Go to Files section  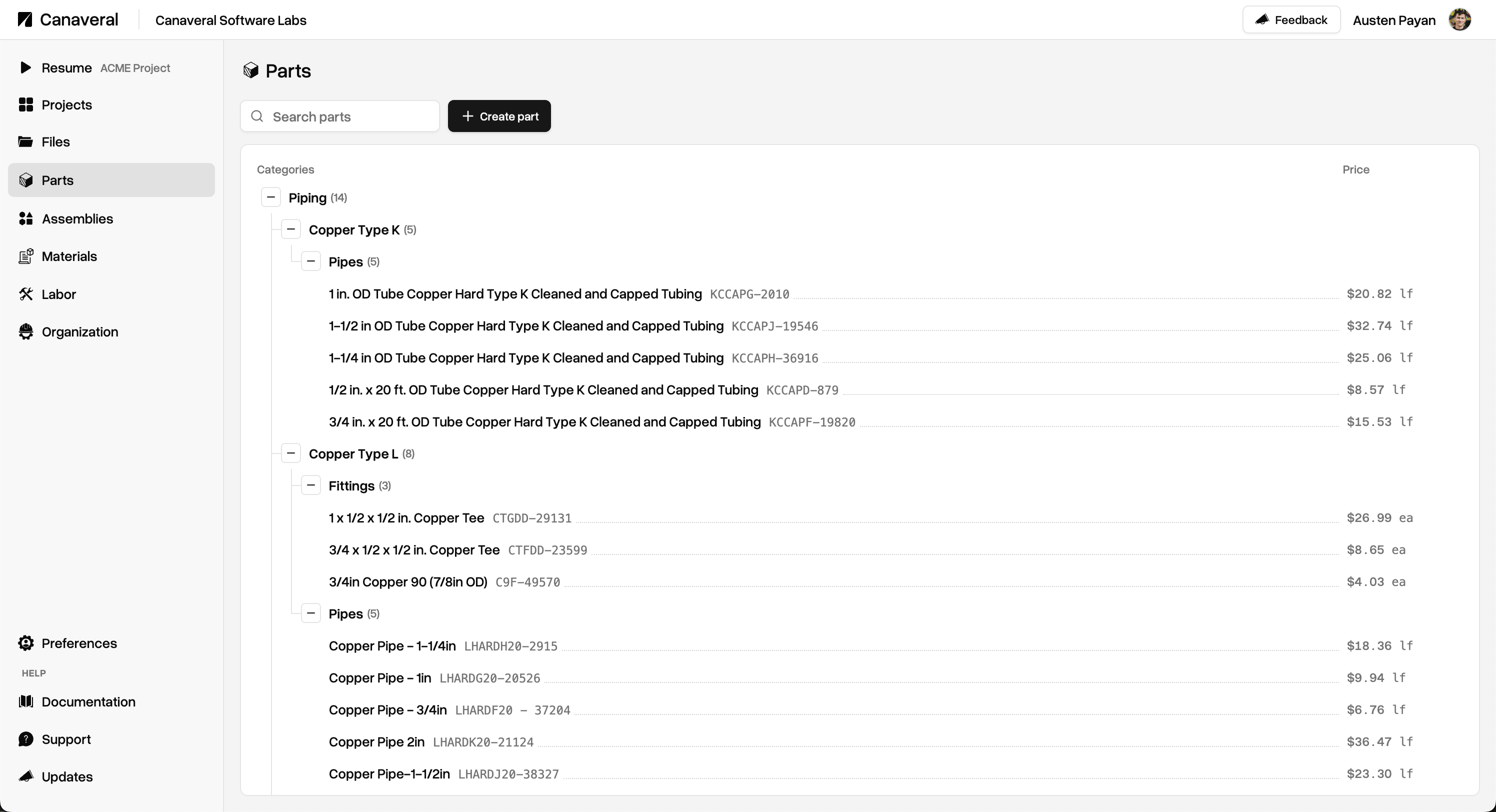tap(111, 141)
